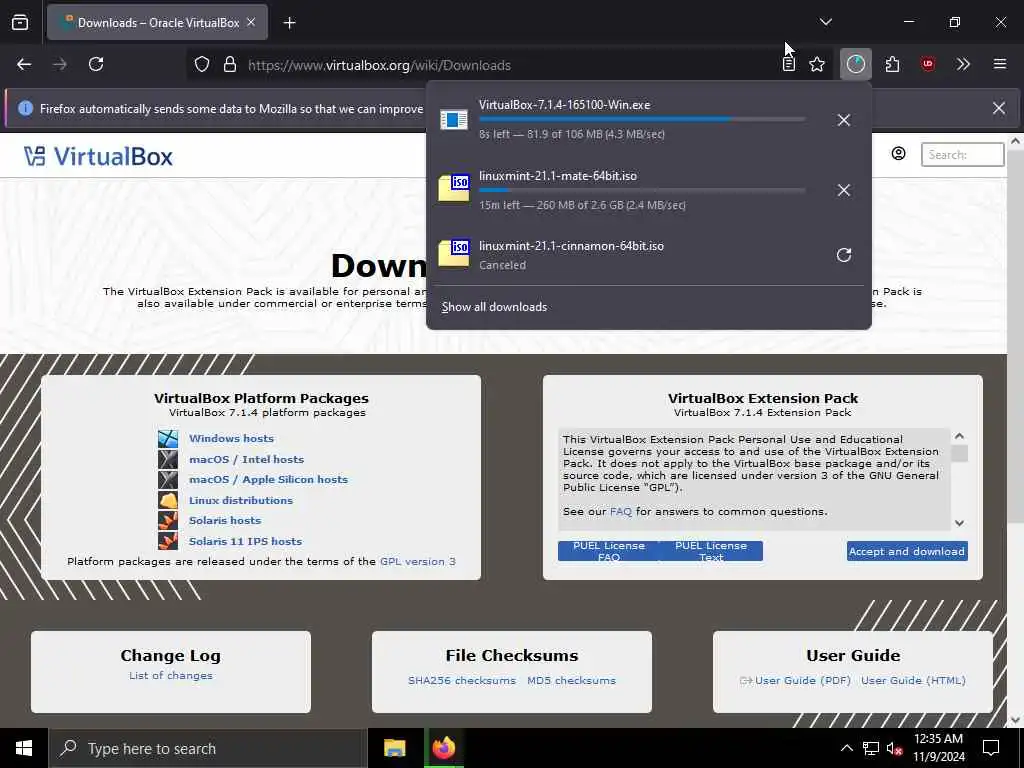Click linuxmint mate download progress bar
The image size is (1024, 768).
(642, 190)
